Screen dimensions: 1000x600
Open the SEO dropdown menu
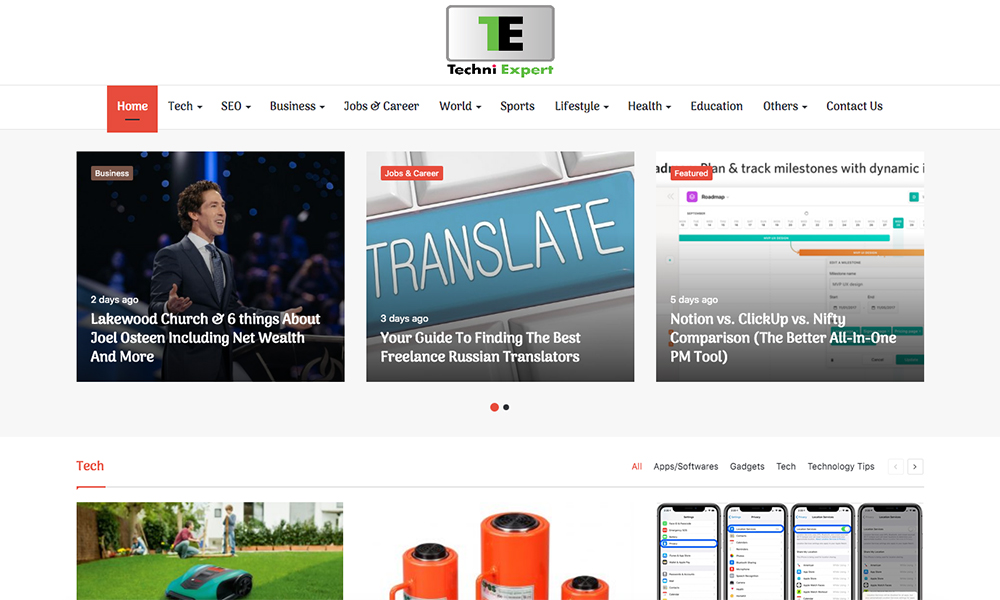click(x=235, y=106)
